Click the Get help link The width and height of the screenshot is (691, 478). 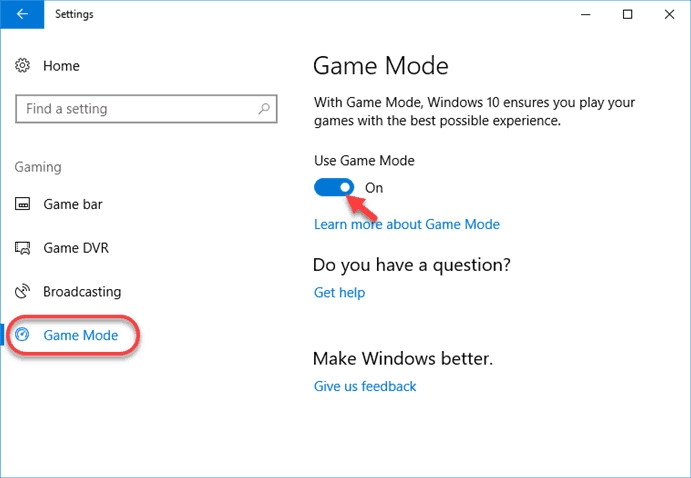point(339,293)
